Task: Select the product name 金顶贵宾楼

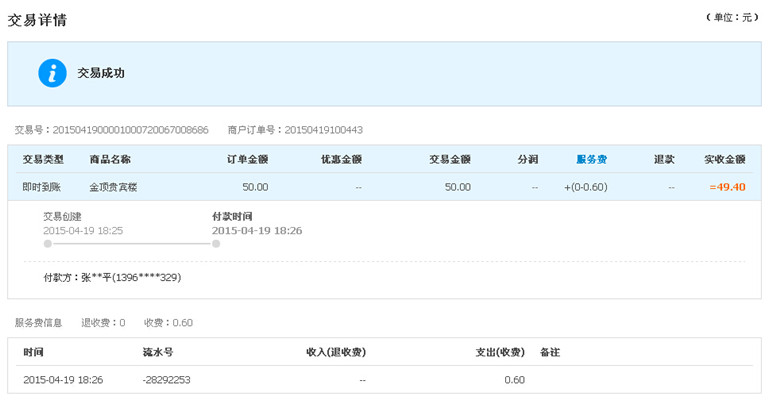Action: point(113,187)
